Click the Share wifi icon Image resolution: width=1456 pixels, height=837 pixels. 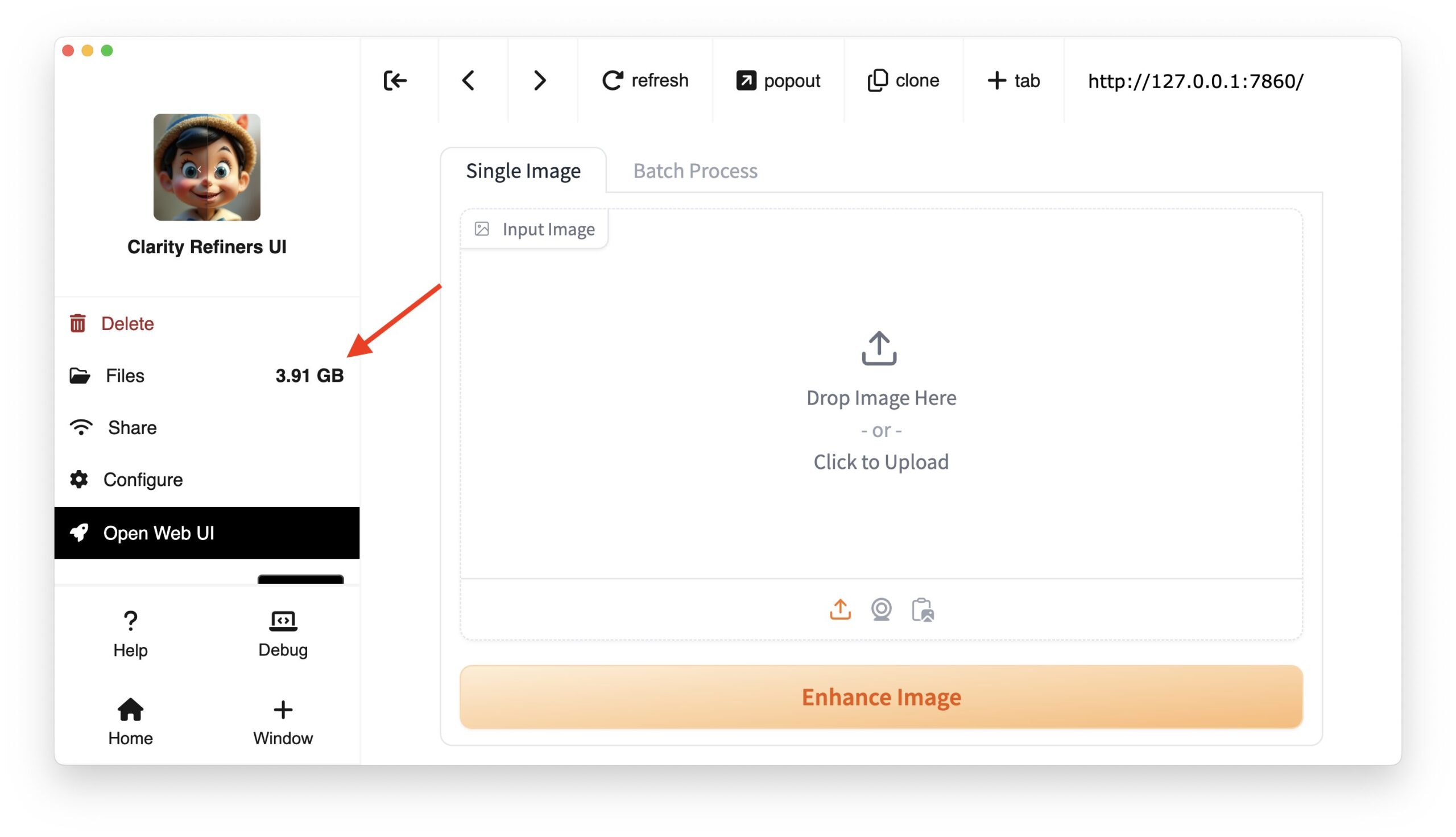click(x=80, y=427)
